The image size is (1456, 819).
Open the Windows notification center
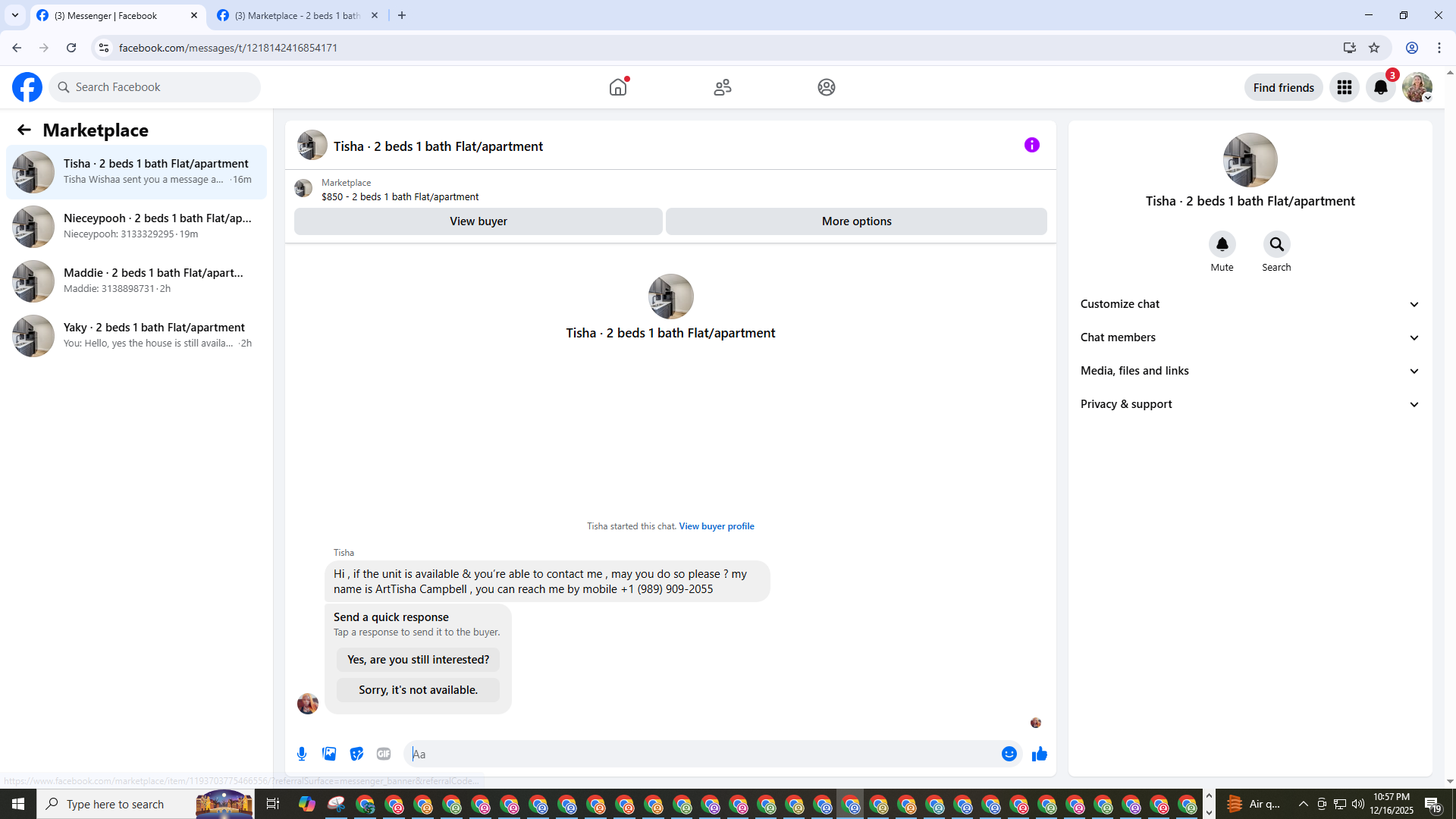(1433, 804)
